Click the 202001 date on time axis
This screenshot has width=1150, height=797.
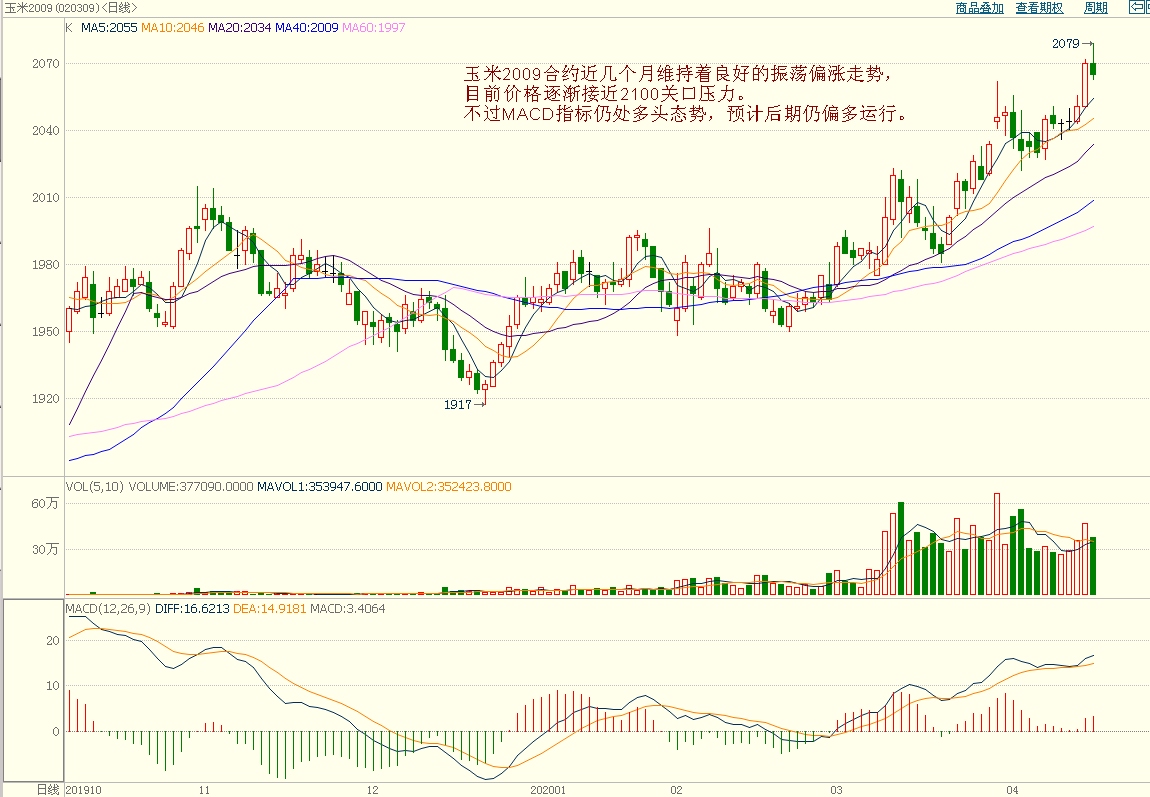(547, 789)
